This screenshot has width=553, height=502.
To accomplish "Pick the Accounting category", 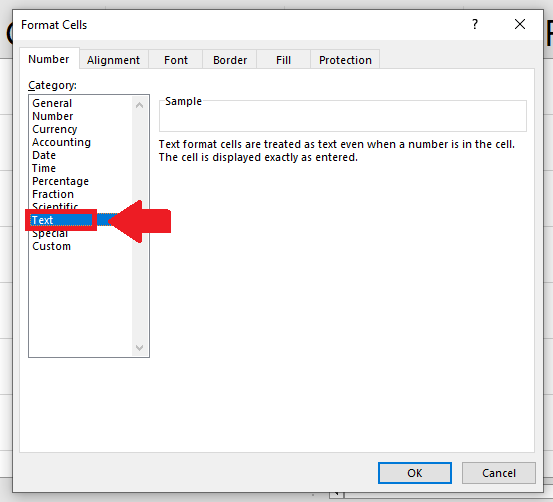I will 61,142.
